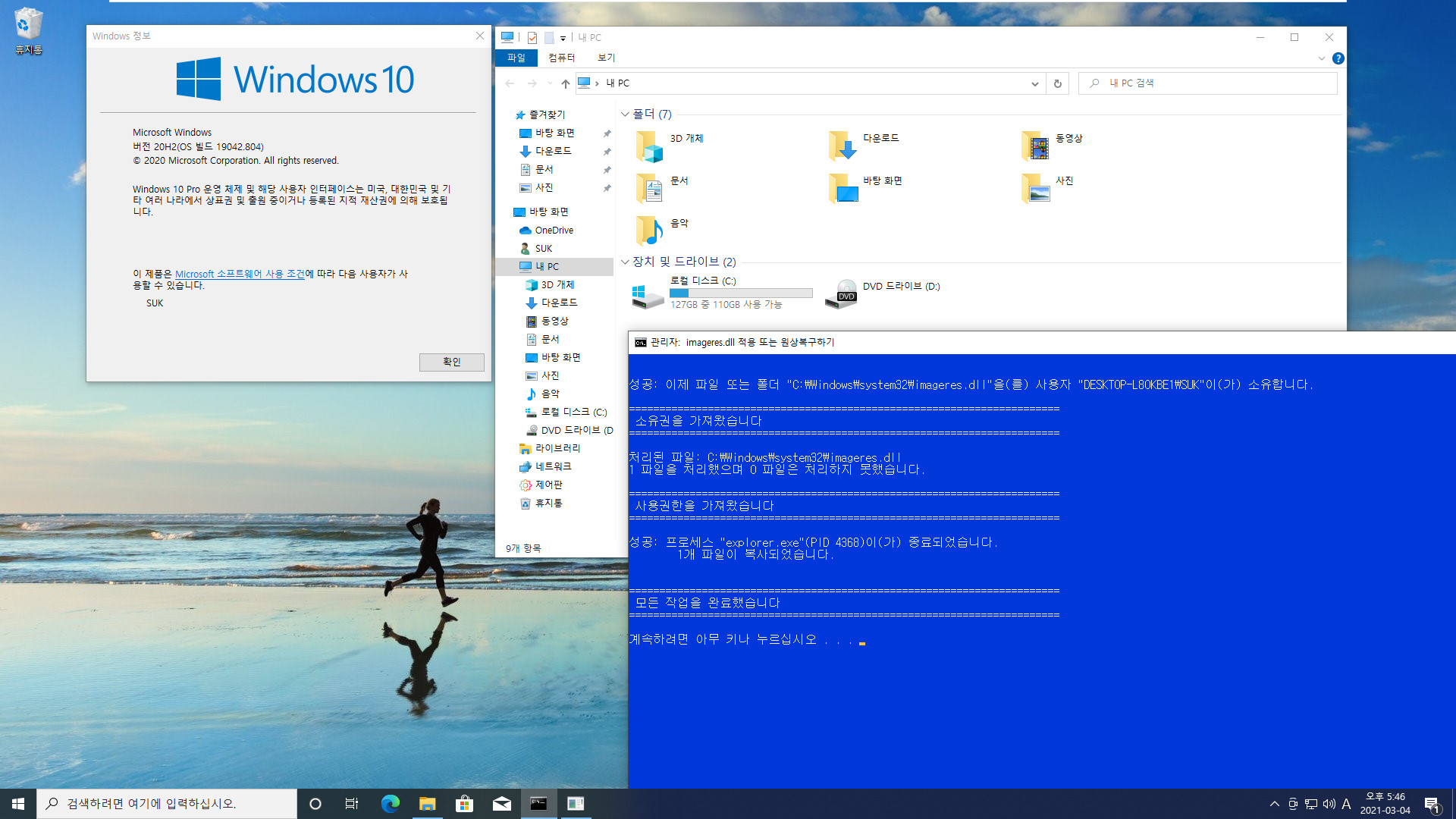The height and width of the screenshot is (819, 1456).
Task: Click 내 PC in the address bar
Action: click(x=617, y=83)
